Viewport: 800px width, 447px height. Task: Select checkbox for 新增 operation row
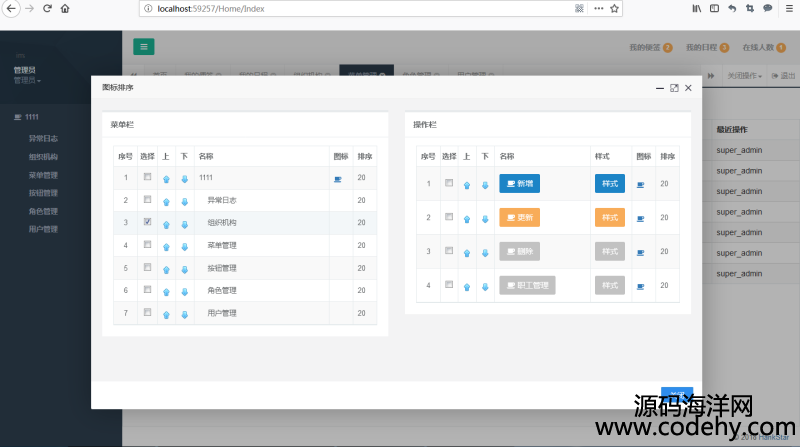click(449, 183)
